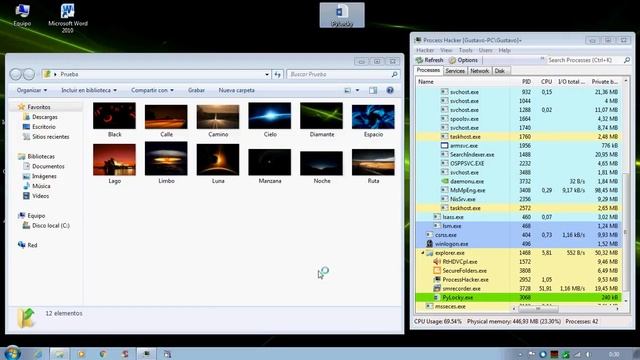
Task: Open Imágenes library in sidebar
Action: point(40,176)
